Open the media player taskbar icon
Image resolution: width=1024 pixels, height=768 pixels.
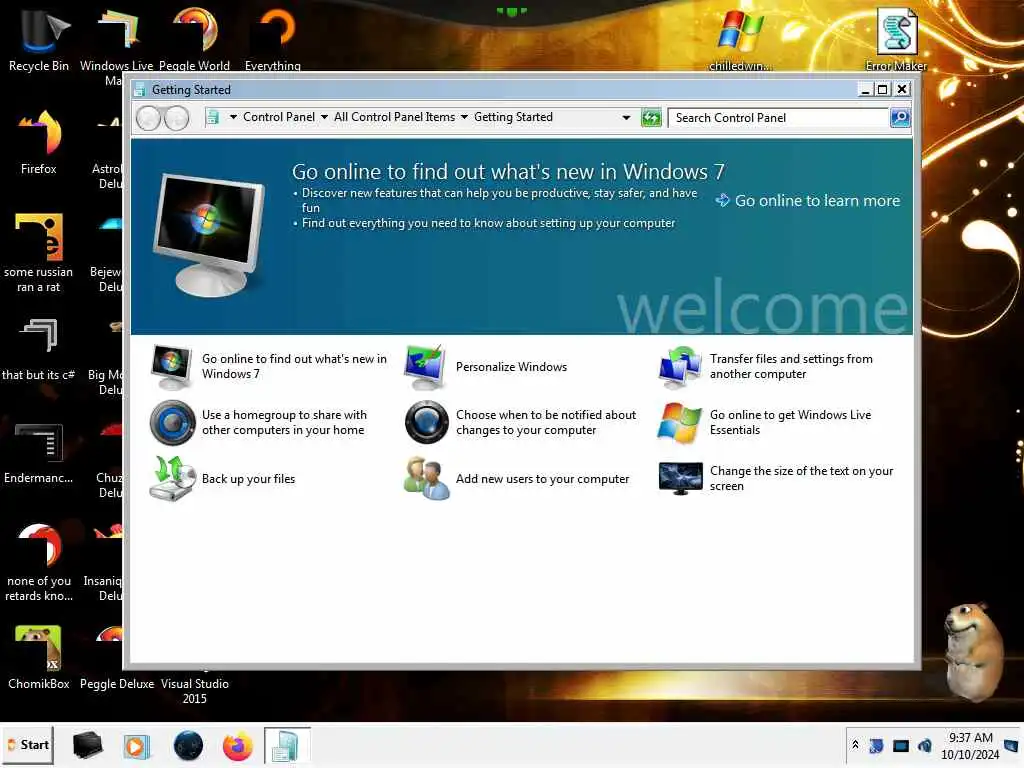[136, 746]
